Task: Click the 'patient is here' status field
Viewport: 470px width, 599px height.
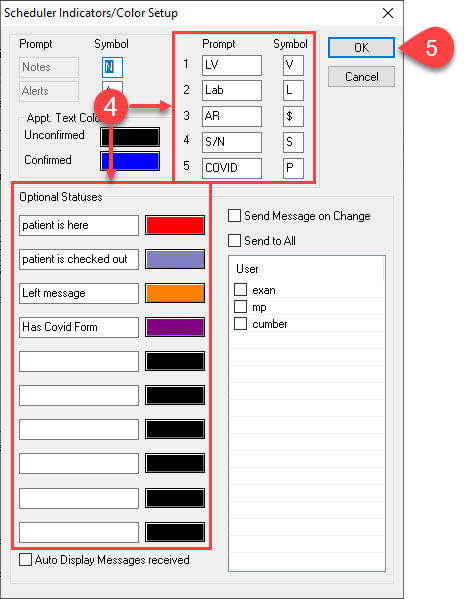Action: (79, 225)
